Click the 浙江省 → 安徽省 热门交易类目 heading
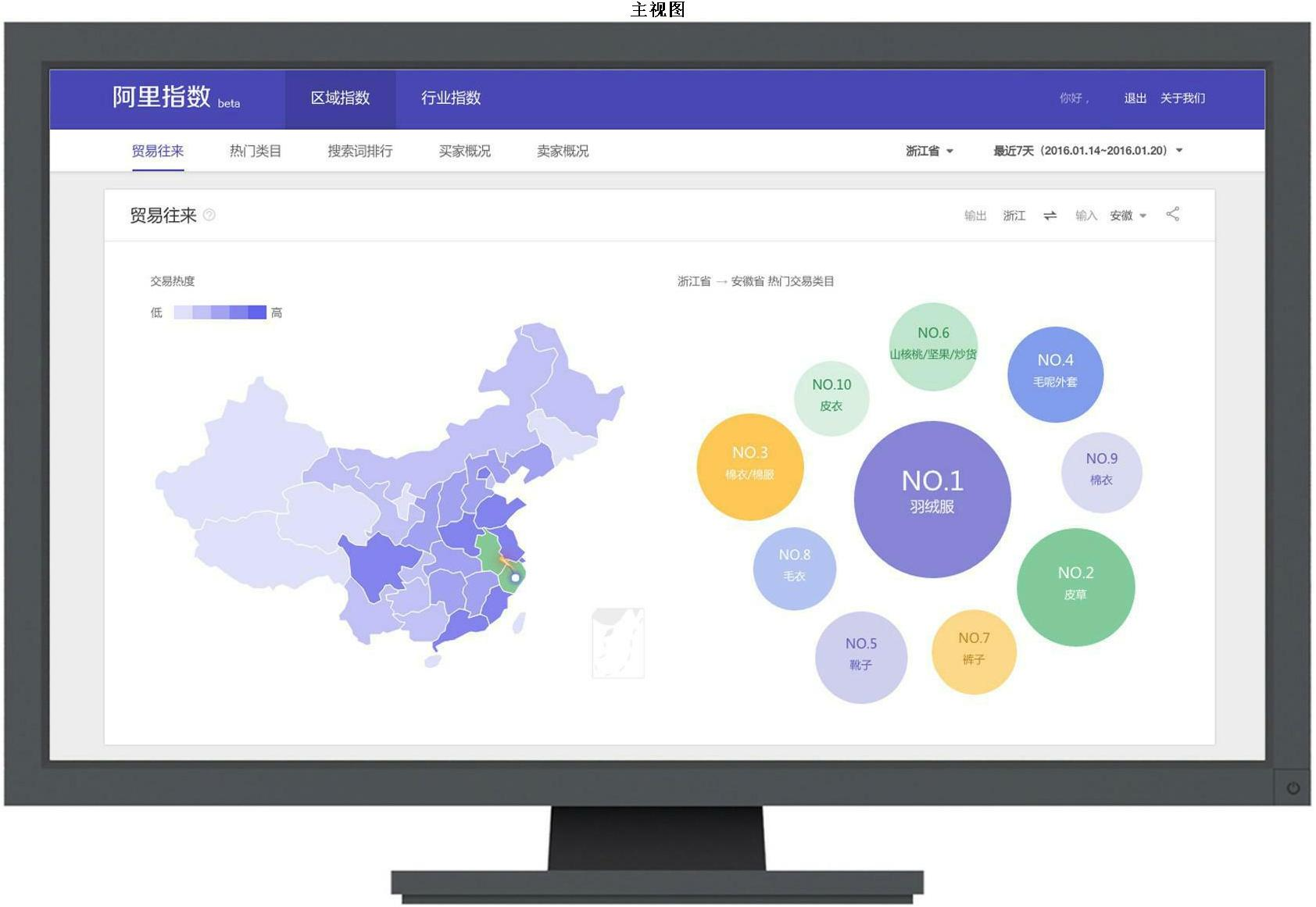This screenshot has width=1316, height=907. tap(756, 281)
